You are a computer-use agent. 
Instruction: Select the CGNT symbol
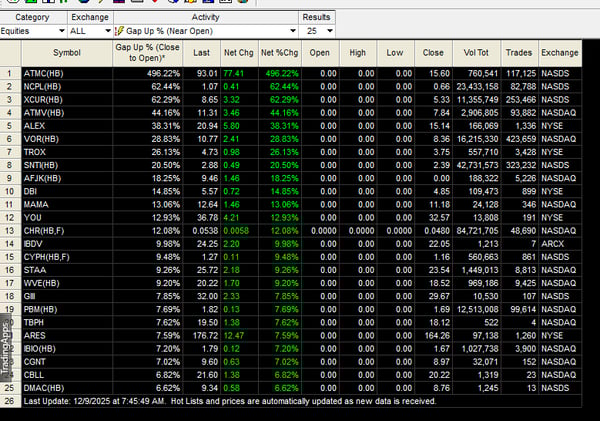34,362
